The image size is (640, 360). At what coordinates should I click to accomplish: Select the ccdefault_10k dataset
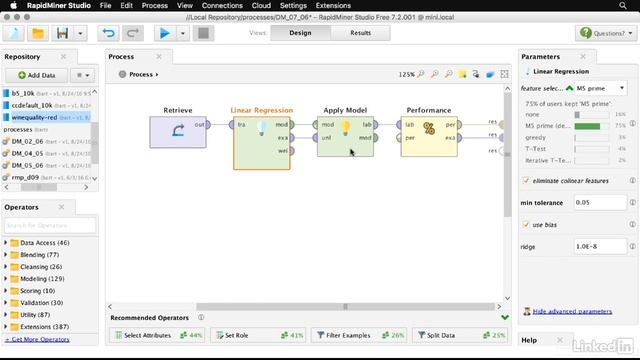47,105
